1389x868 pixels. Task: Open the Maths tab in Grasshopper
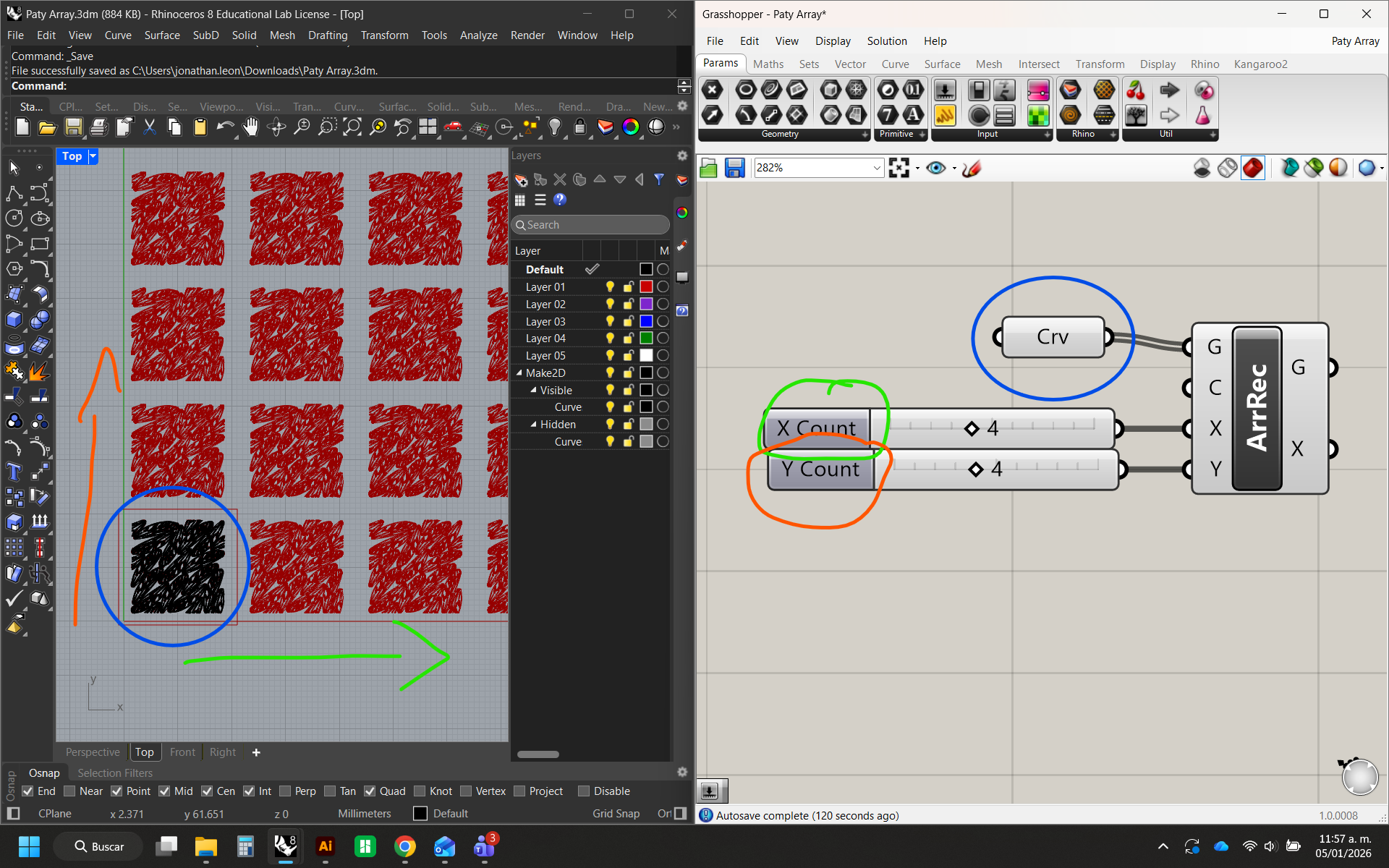tap(768, 64)
